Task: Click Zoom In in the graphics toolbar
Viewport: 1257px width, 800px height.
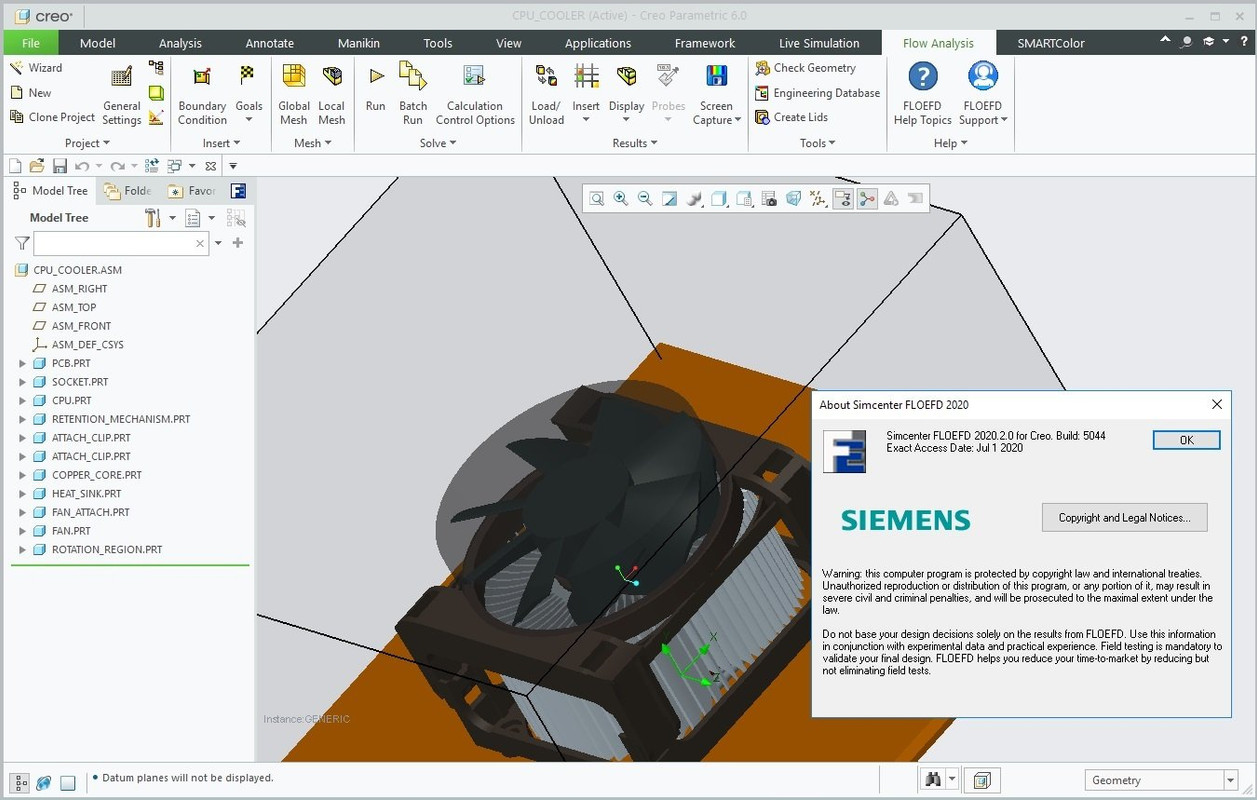Action: (621, 199)
